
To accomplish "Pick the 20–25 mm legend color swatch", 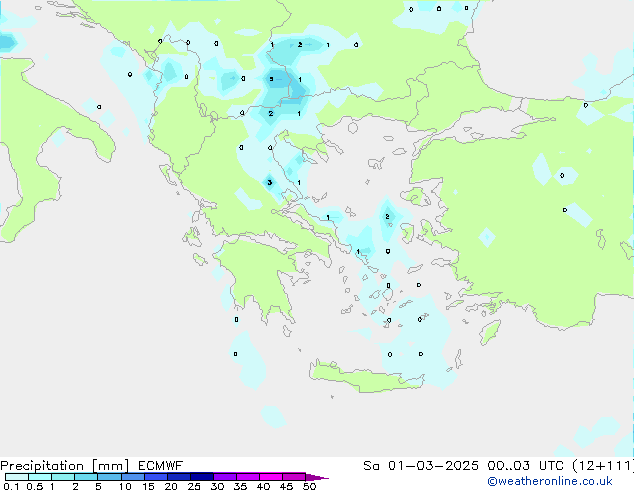I will click(178, 477).
